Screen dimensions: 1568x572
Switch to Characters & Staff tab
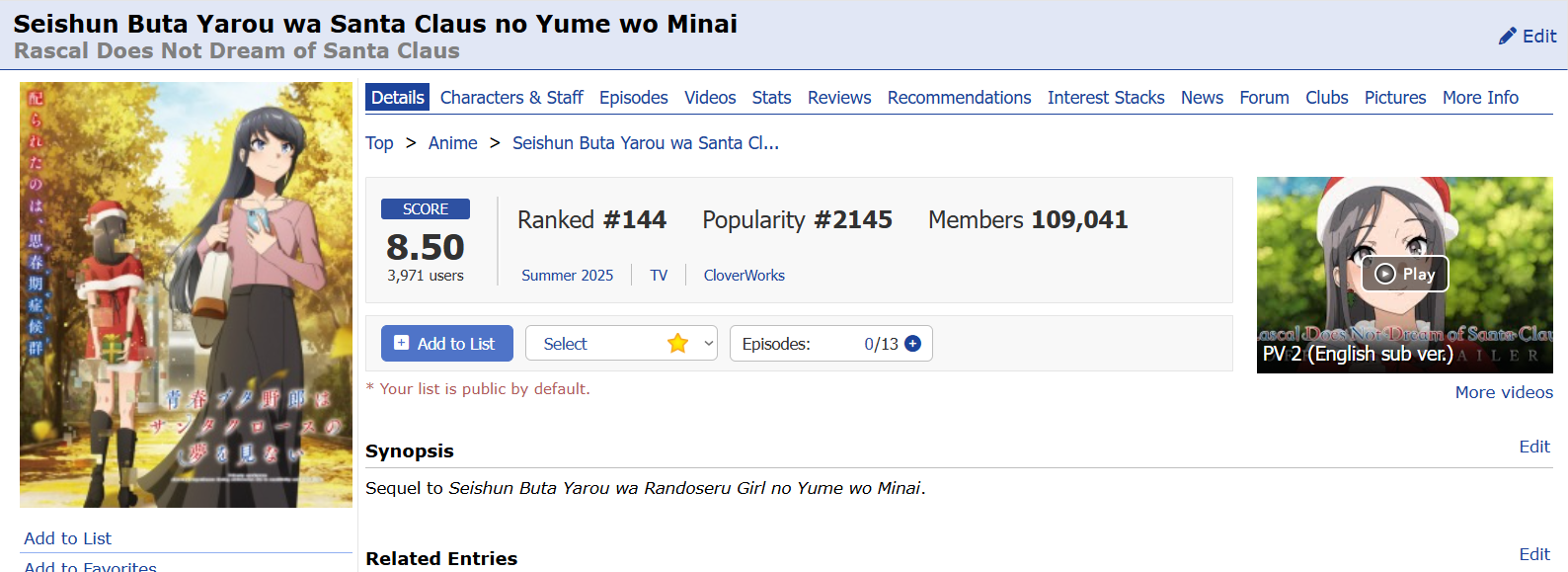[511, 98]
